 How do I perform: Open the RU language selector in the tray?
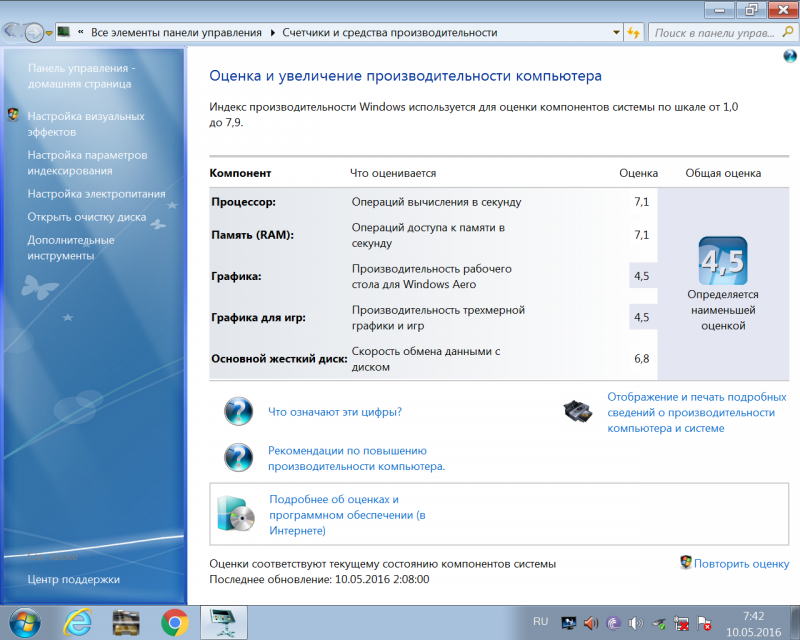coord(540,622)
